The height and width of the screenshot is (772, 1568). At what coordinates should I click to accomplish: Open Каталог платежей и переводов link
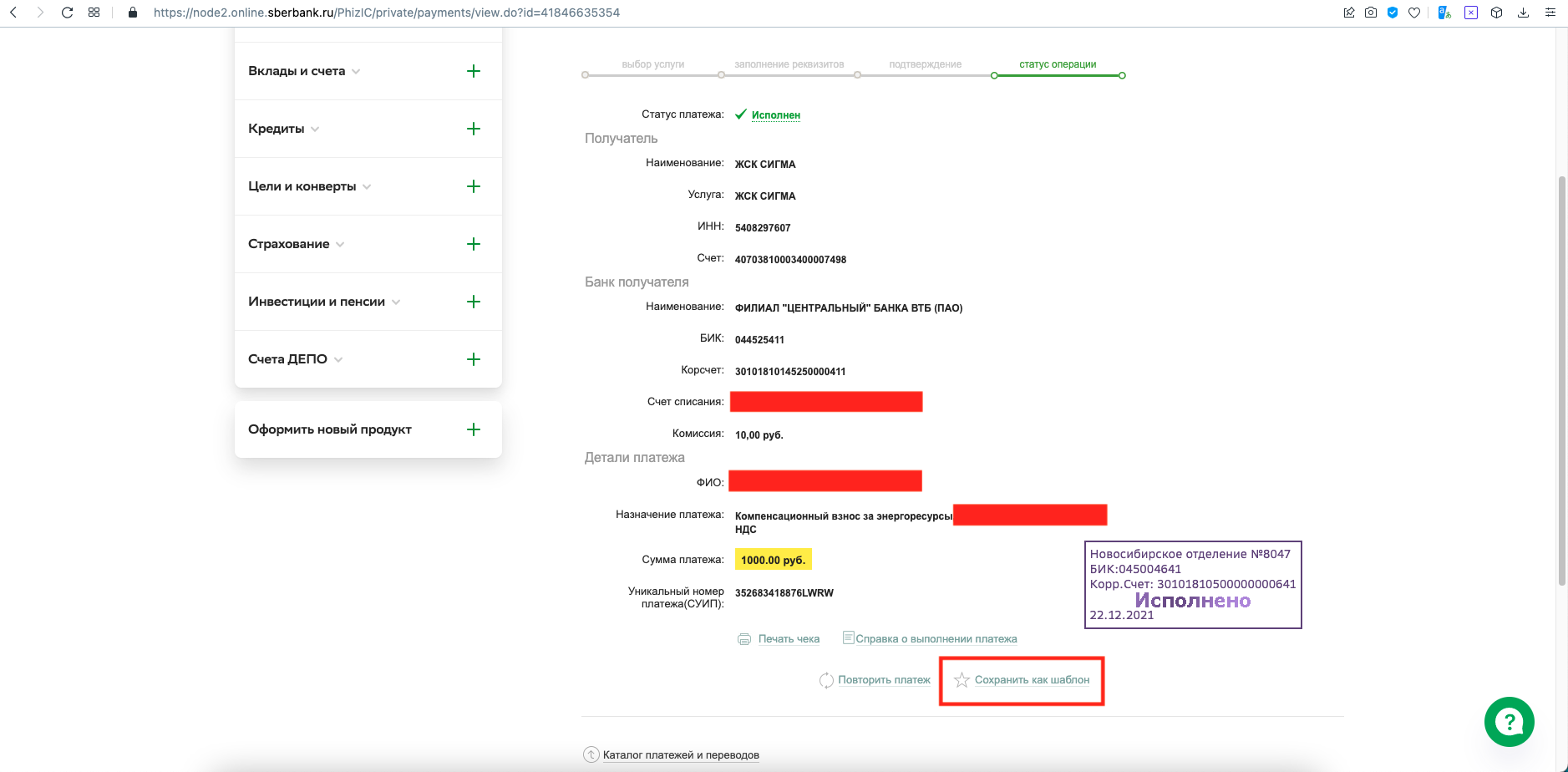coord(681,755)
